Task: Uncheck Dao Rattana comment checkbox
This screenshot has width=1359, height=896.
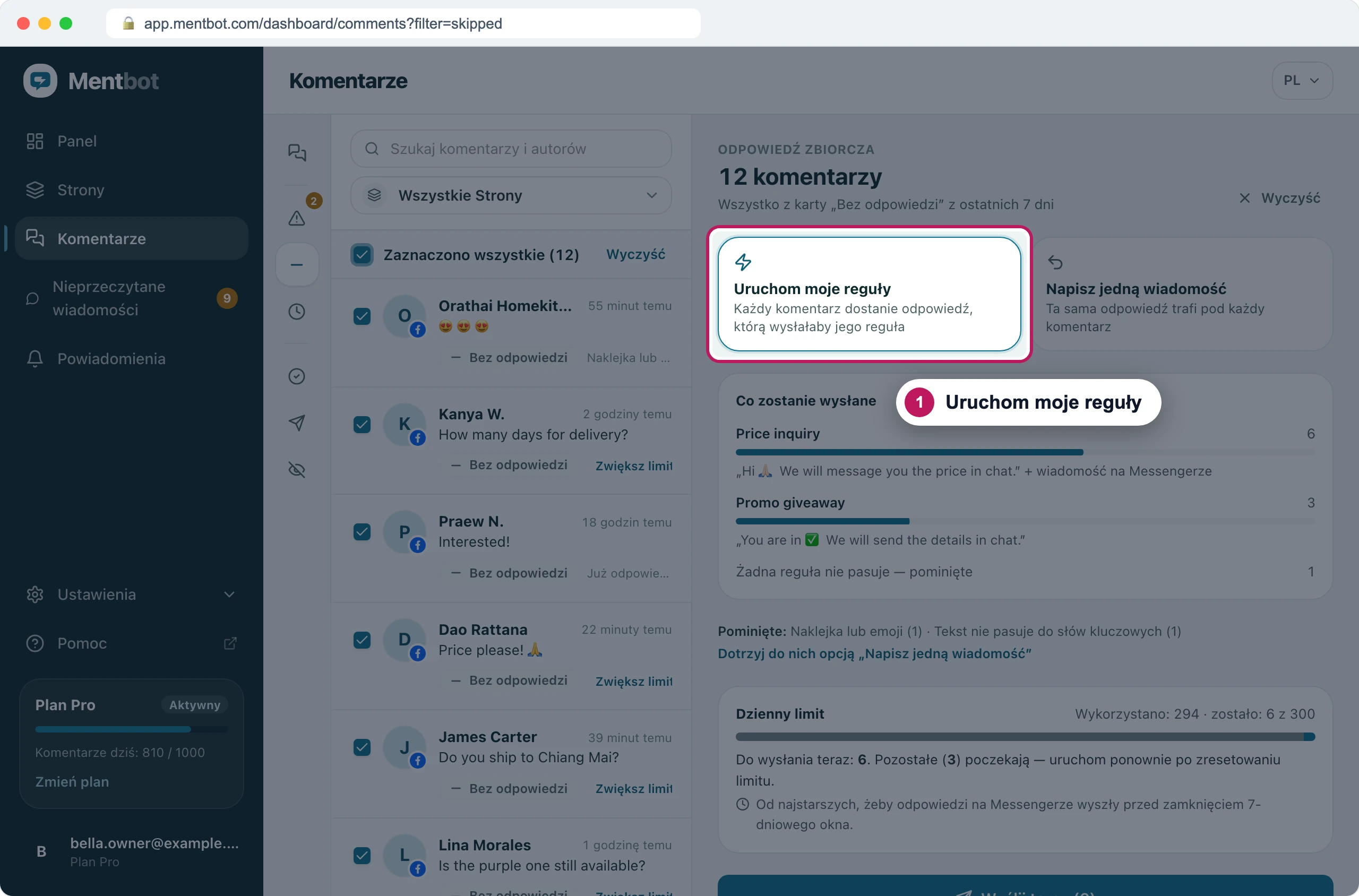Action: pos(362,640)
